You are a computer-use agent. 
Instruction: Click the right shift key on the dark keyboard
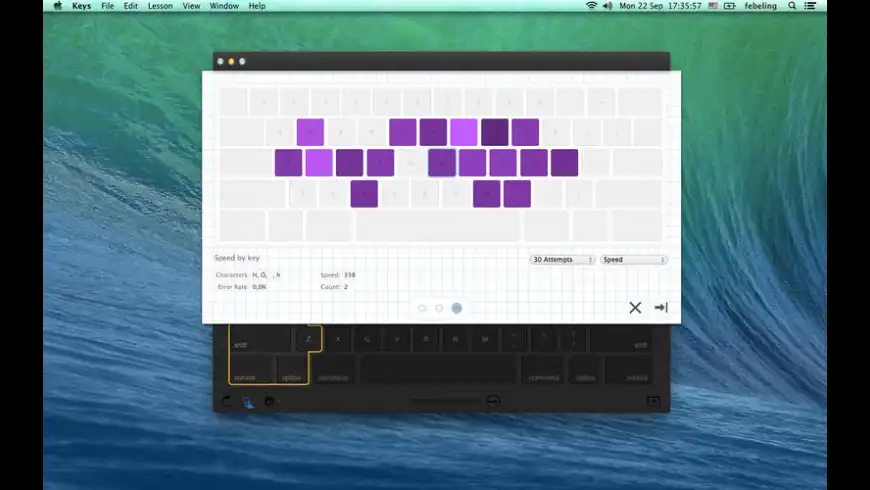pos(621,339)
